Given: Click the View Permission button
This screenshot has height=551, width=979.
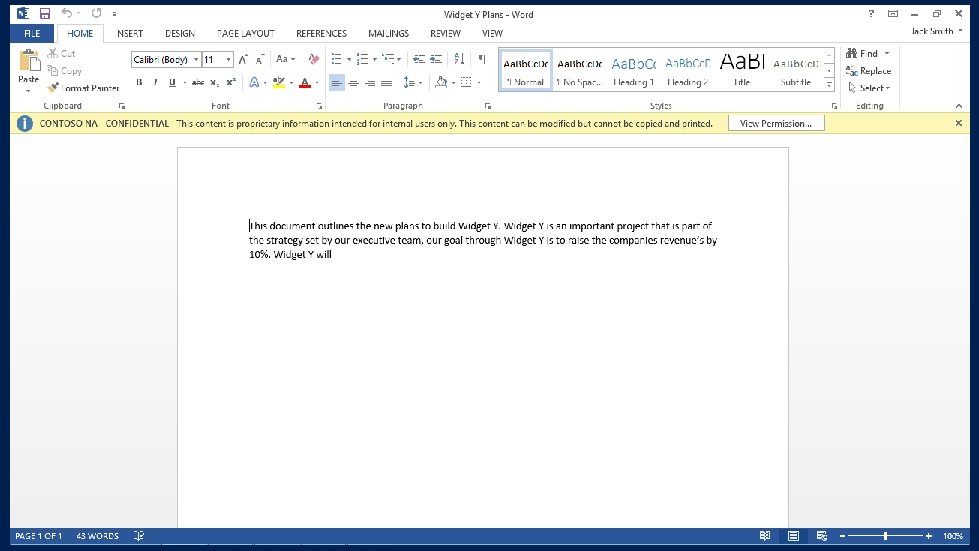Looking at the screenshot, I should pos(776,123).
